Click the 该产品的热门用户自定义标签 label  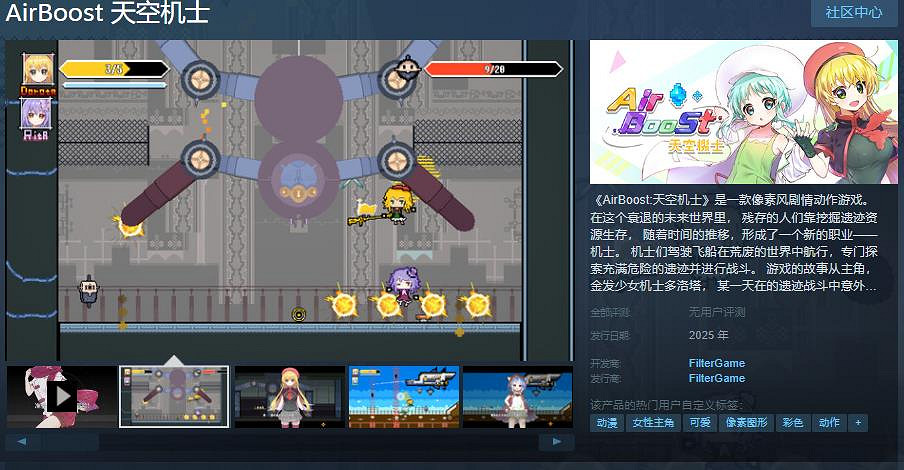(x=666, y=405)
